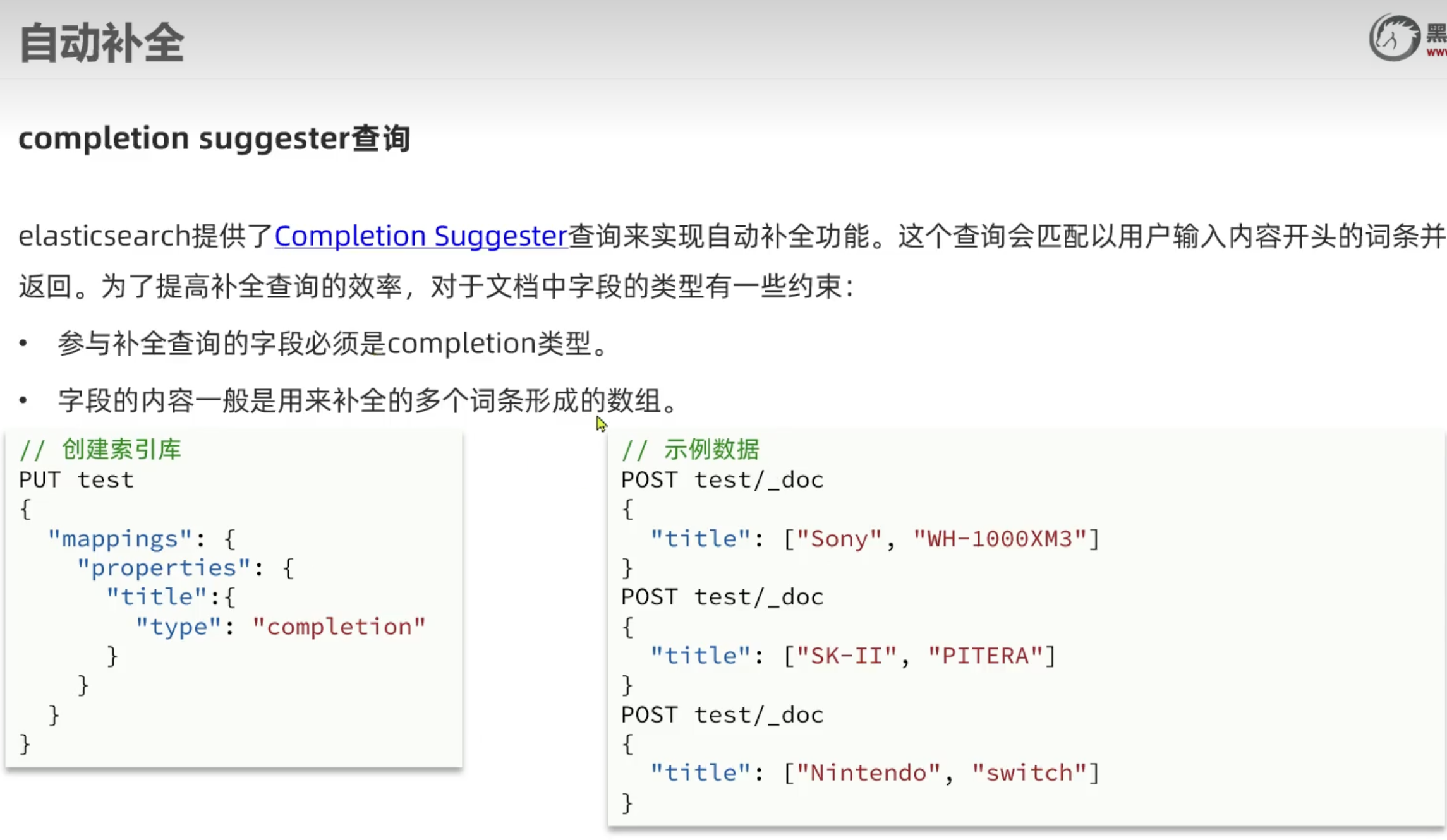
Task: Click the "Nintendo" string value
Action: [868, 772]
